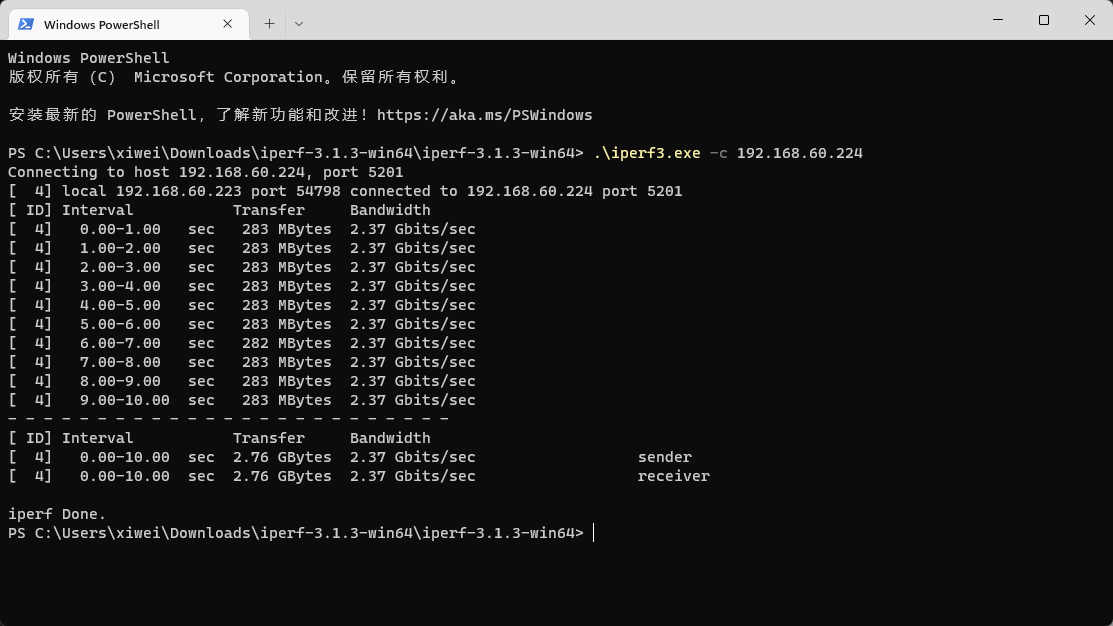
Task: Select the Windows PowerShell tab title
Action: (102, 24)
